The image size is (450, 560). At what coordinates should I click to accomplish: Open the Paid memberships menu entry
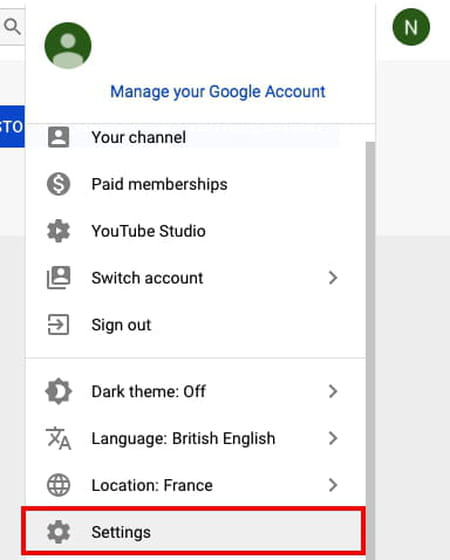click(195, 184)
